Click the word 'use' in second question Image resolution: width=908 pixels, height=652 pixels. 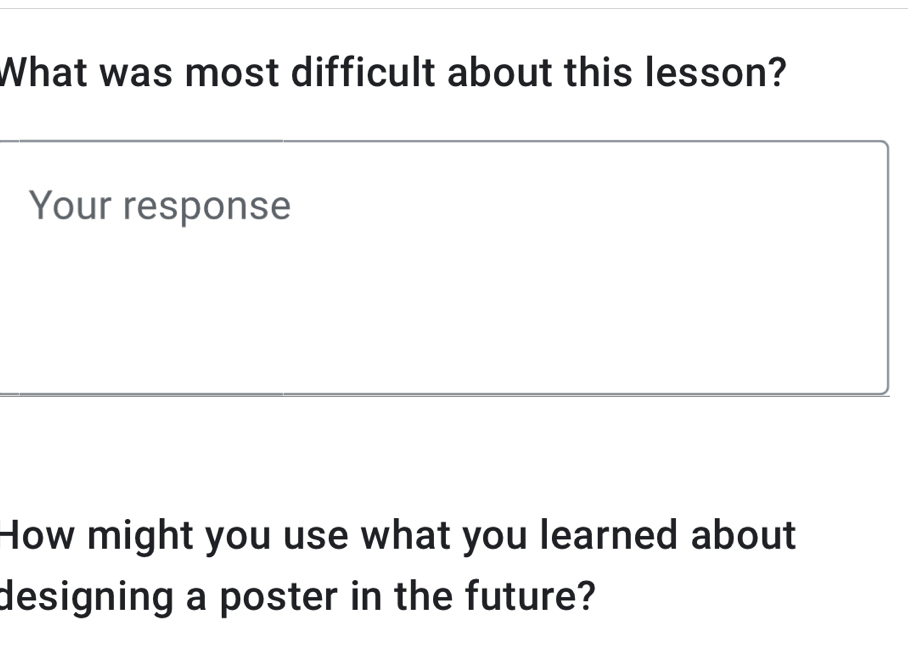315,535
